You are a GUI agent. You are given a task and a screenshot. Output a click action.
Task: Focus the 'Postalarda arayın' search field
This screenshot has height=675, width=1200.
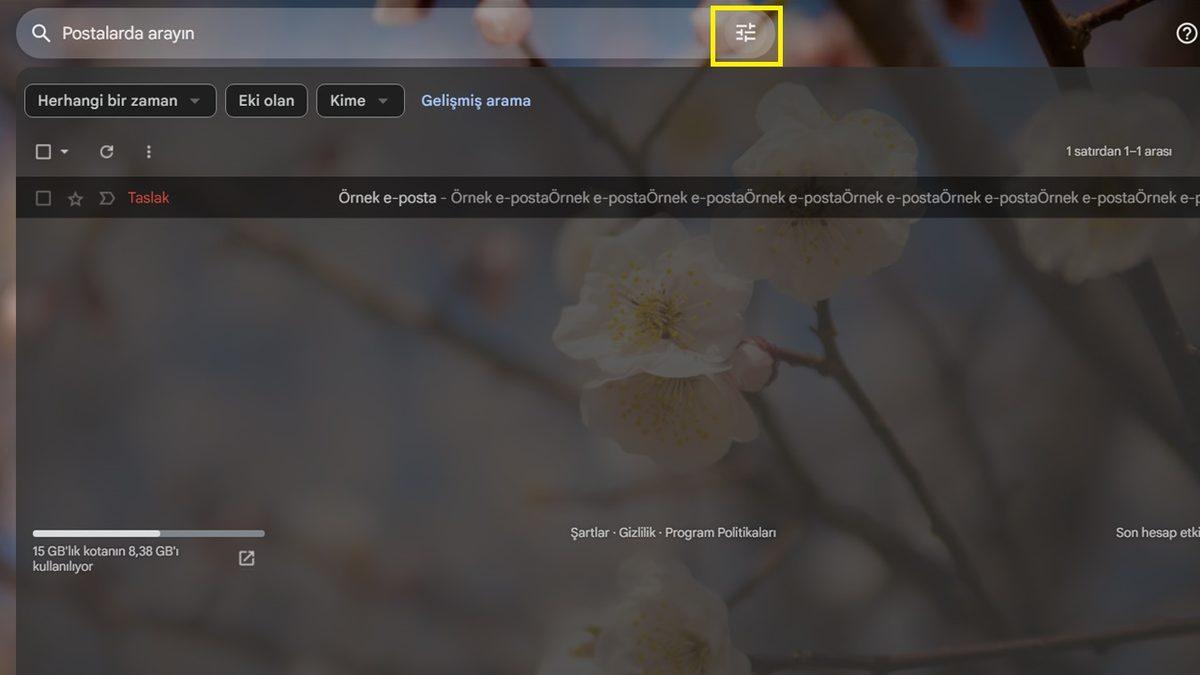click(370, 33)
